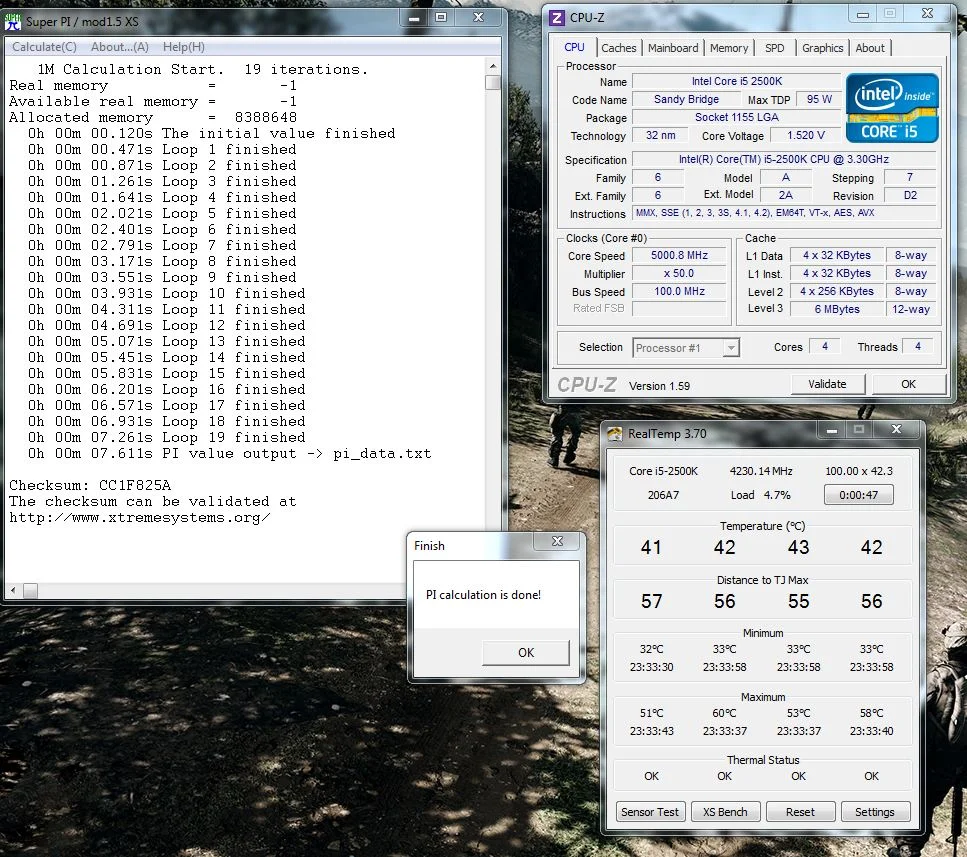Screen dimensions: 967x857
Task: Click the Super PI vertical scrollbar up arrow
Action: pos(493,65)
